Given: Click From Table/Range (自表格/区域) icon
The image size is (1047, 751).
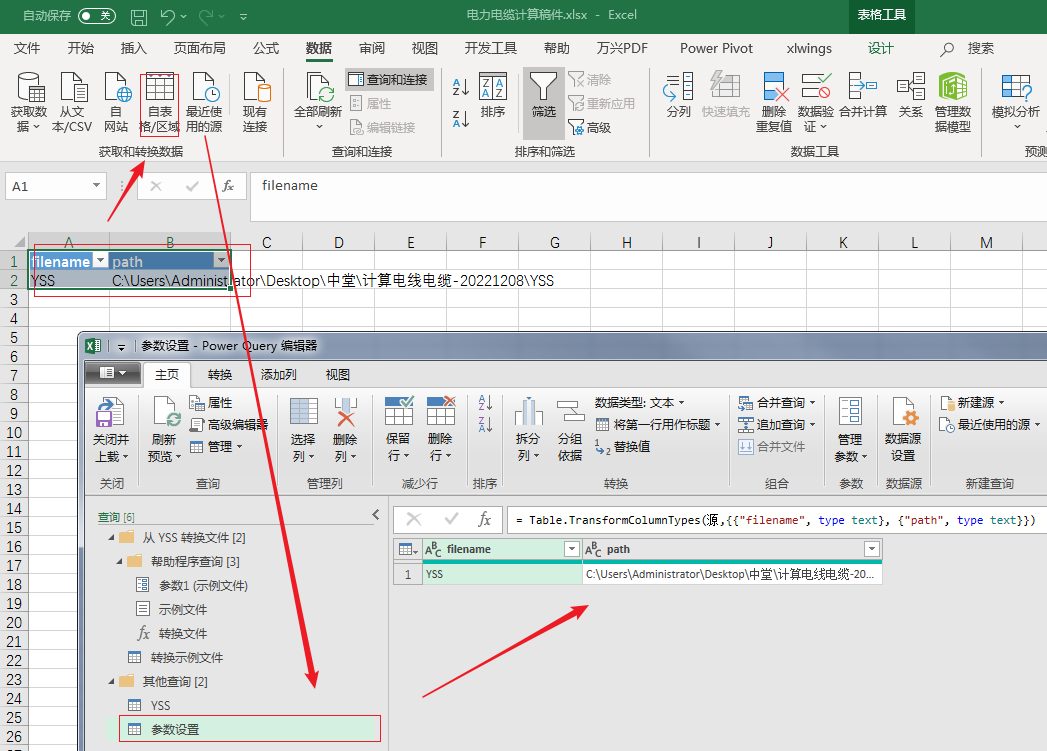Looking at the screenshot, I should pos(160,102).
